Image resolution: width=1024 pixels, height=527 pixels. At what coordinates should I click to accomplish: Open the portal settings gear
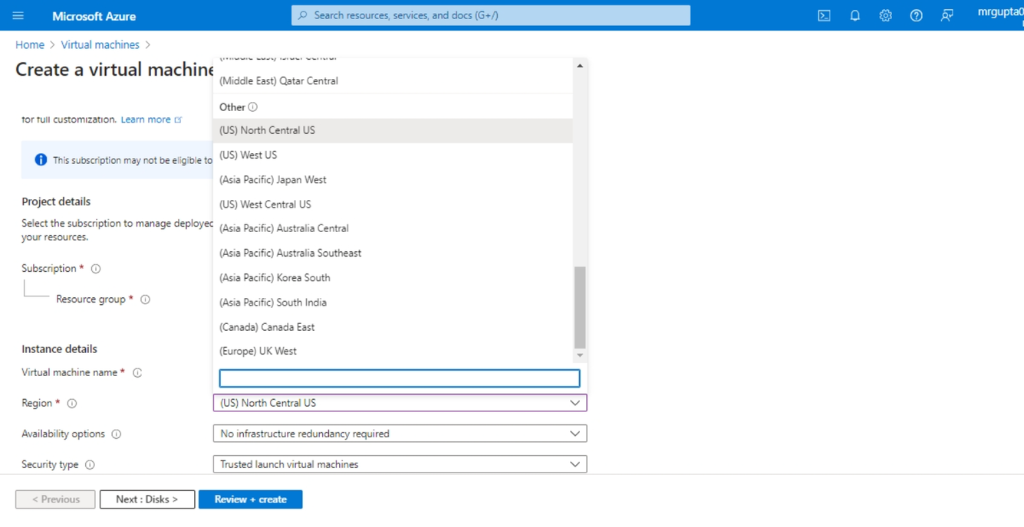885,16
